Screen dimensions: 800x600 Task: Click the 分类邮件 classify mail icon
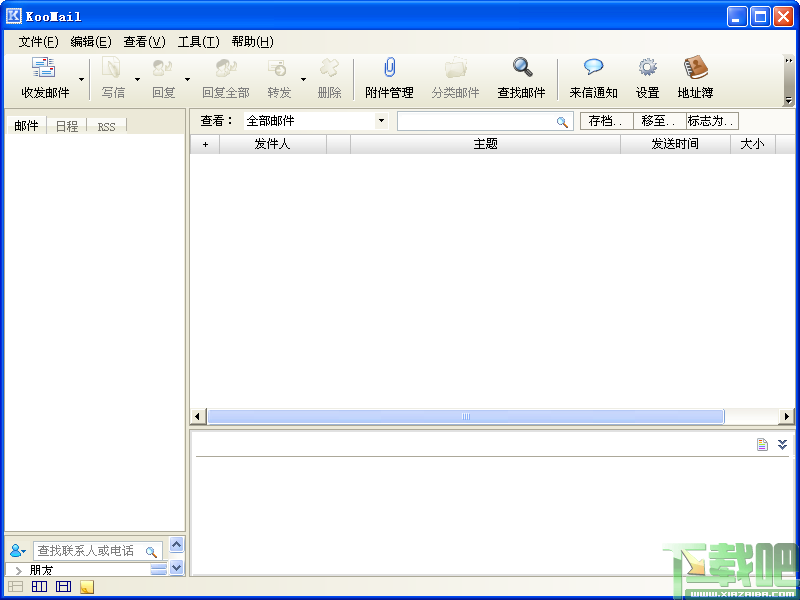click(455, 67)
